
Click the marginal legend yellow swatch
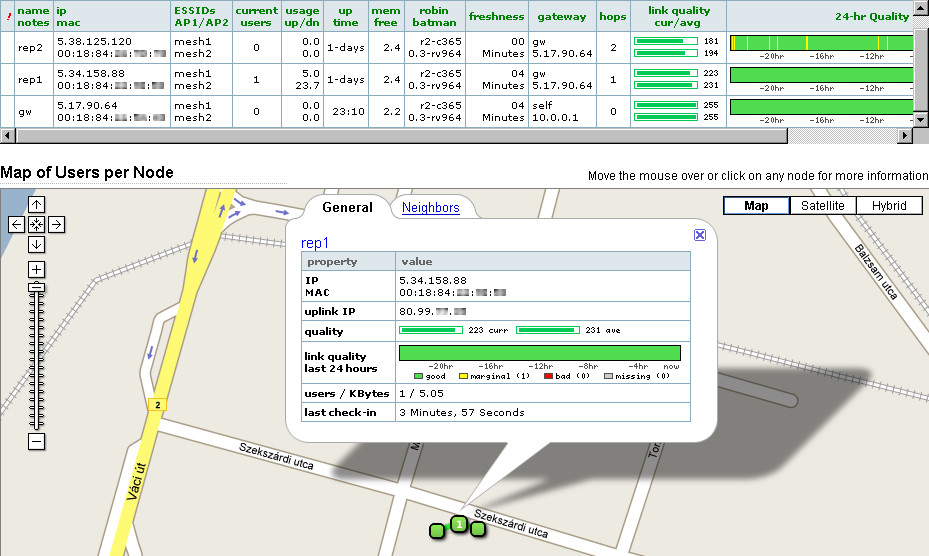click(x=463, y=376)
